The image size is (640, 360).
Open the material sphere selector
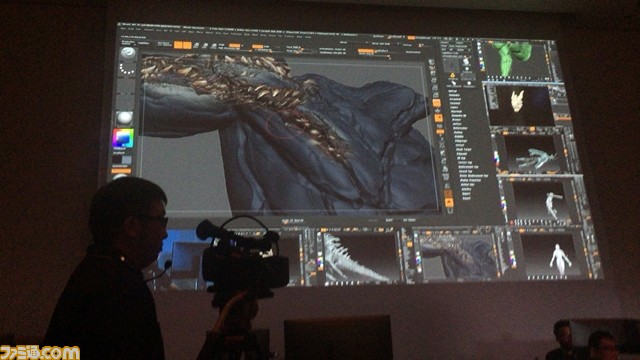tap(124, 118)
